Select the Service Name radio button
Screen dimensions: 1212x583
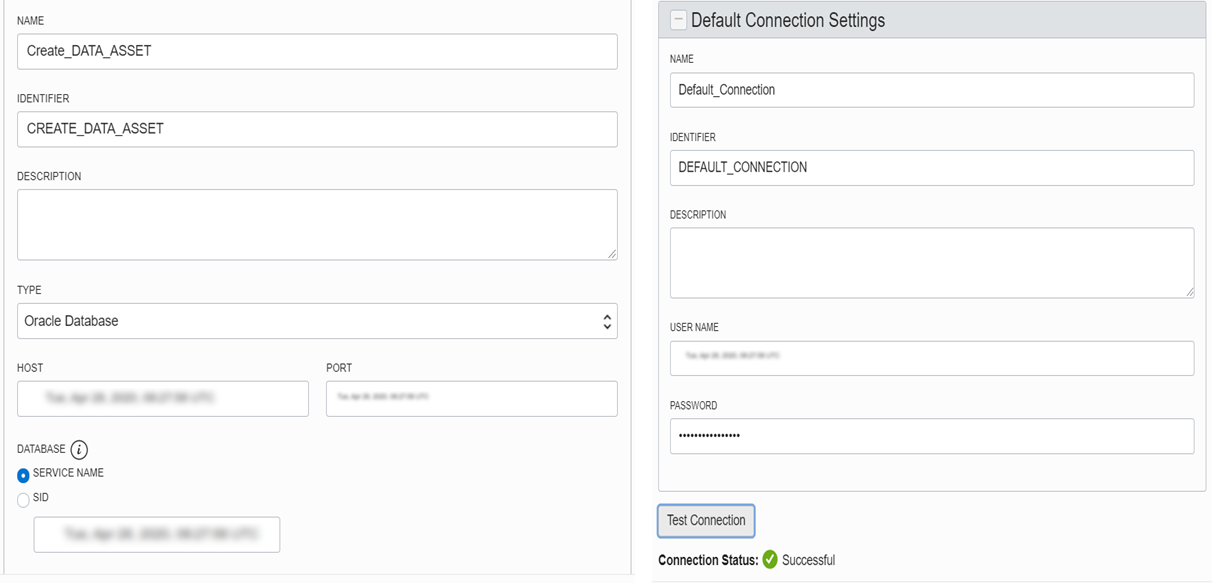click(23, 475)
